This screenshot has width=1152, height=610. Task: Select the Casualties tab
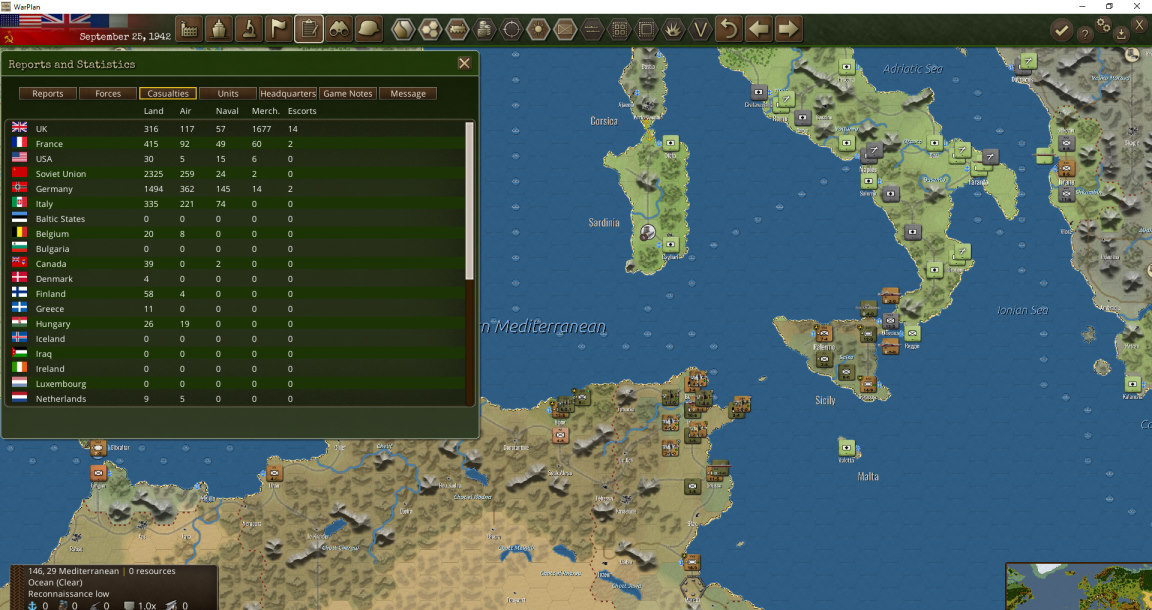point(168,93)
